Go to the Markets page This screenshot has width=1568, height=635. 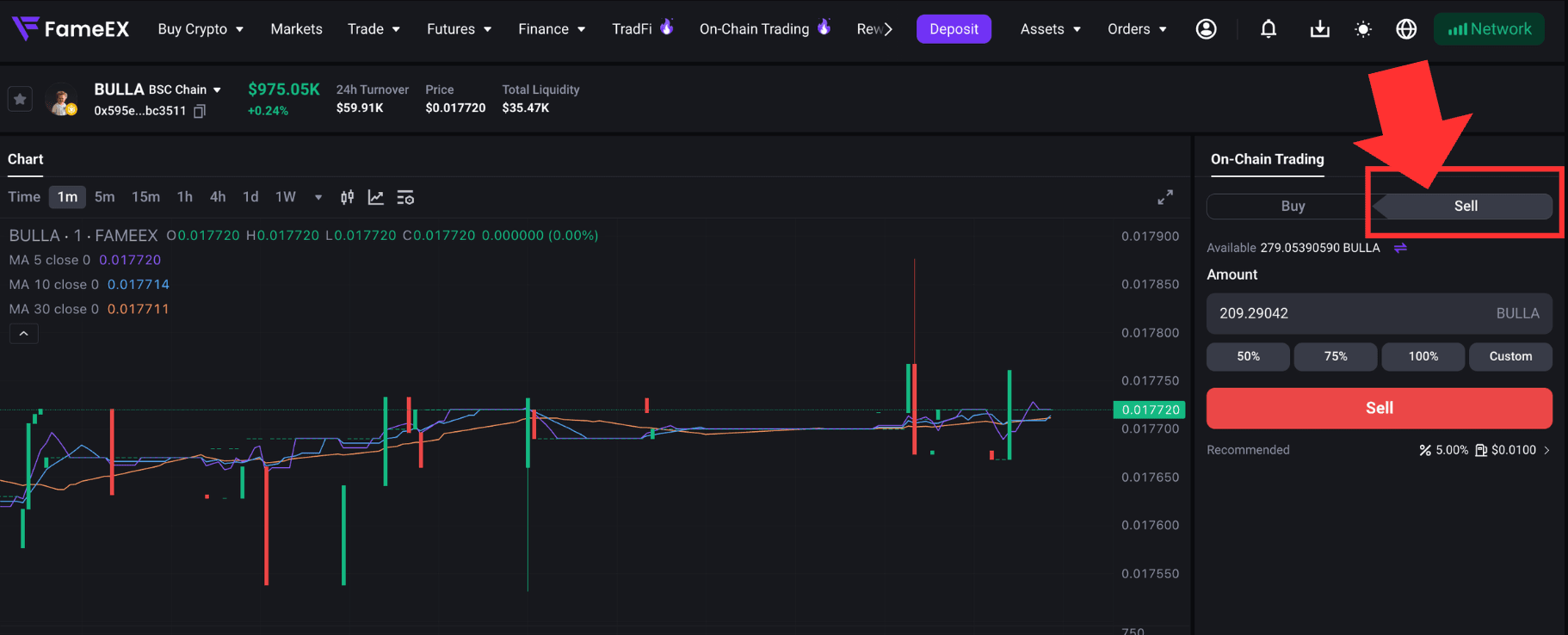(x=296, y=29)
